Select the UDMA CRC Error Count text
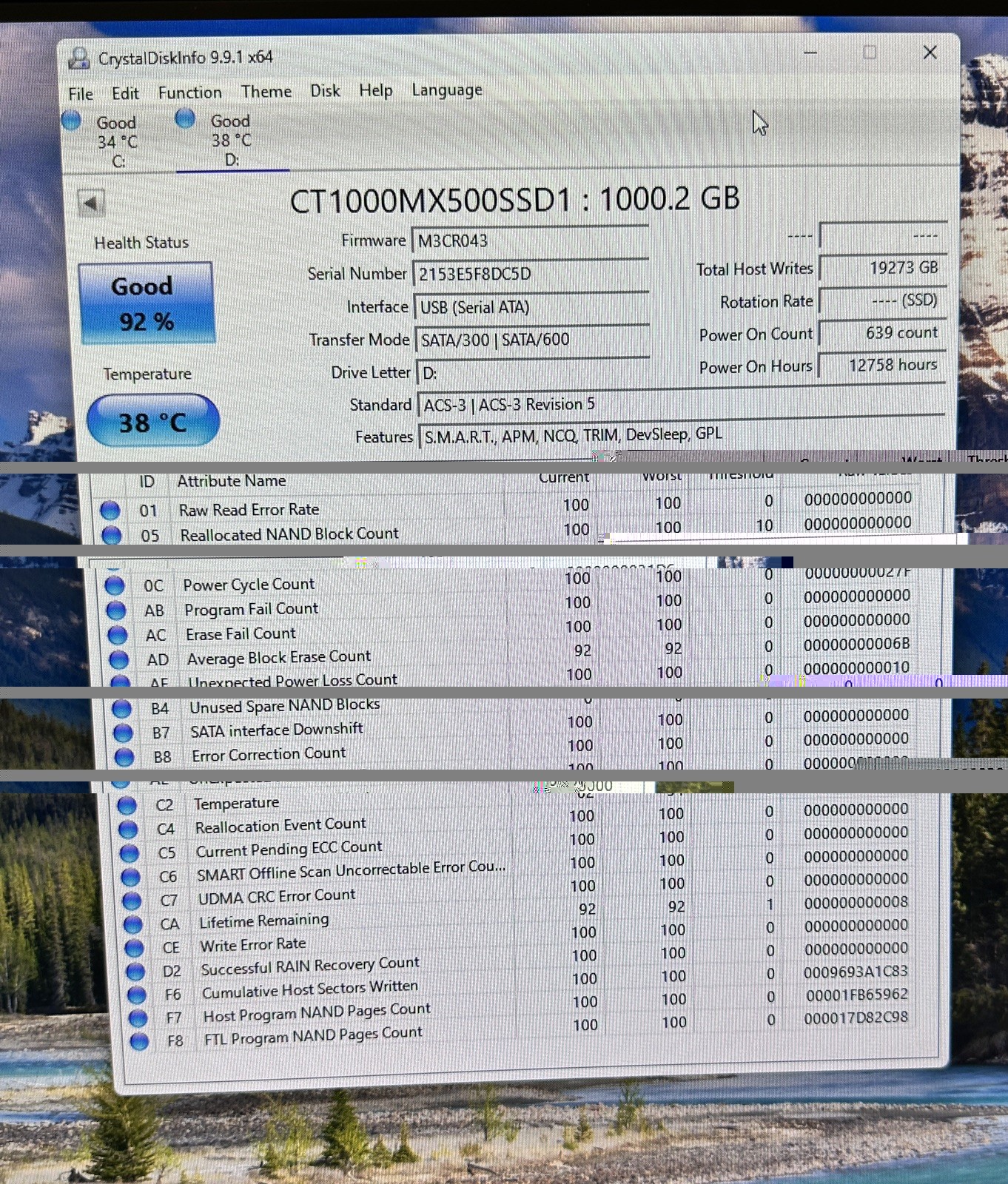 (x=277, y=896)
